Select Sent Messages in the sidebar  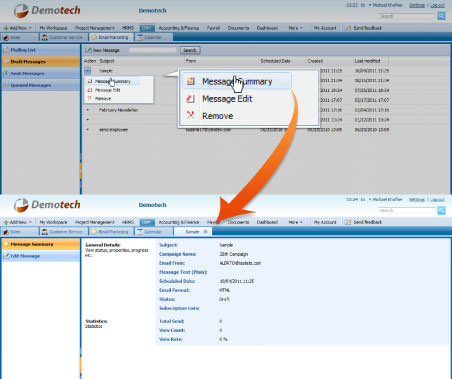pos(41,73)
